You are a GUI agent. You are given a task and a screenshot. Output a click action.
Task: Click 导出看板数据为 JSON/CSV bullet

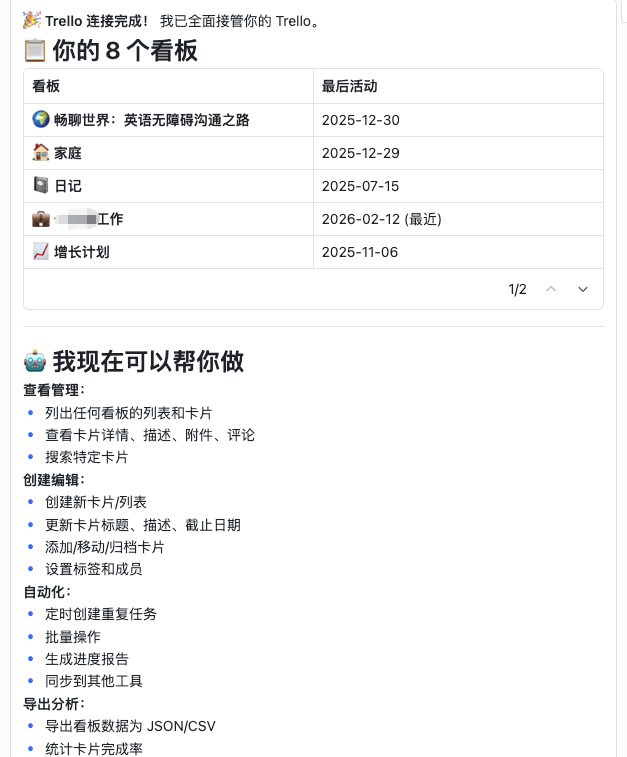coord(130,727)
